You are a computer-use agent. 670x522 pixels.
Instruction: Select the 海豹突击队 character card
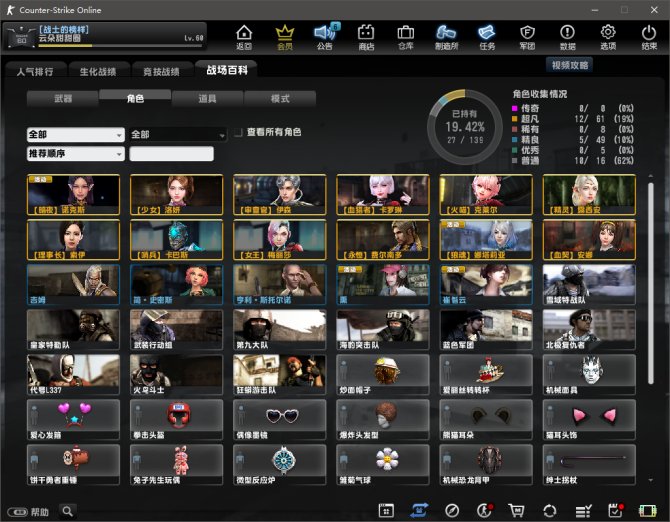pyautogui.click(x=383, y=330)
